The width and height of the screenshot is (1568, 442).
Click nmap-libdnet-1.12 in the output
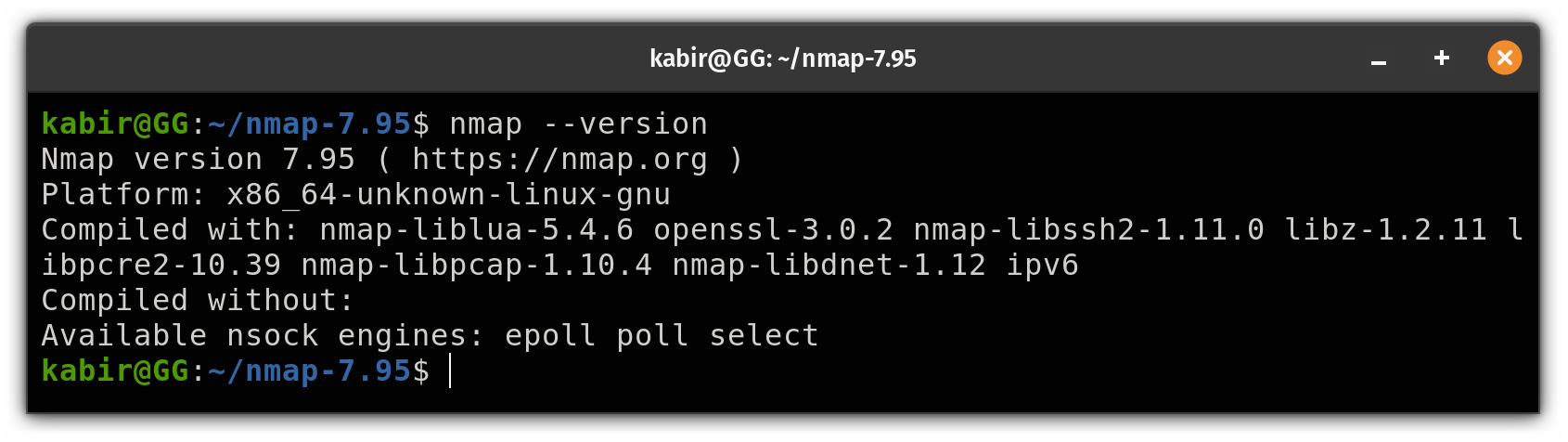tap(829, 266)
